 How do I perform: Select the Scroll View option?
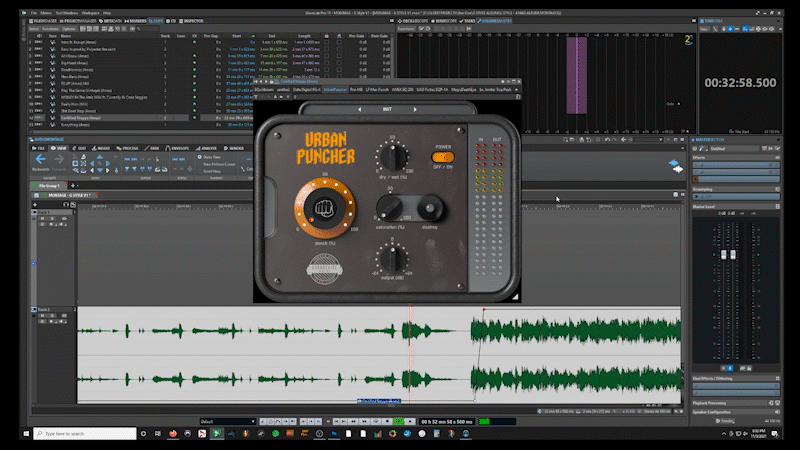212,171
